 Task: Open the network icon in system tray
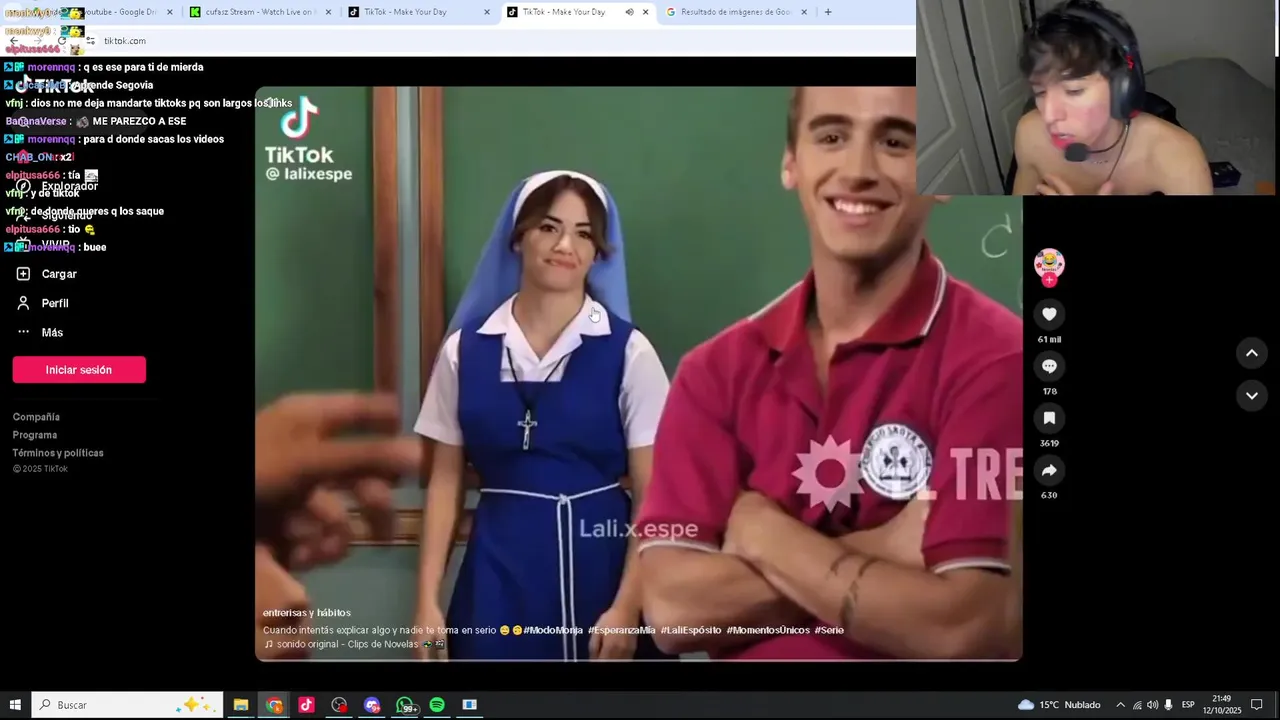(x=1137, y=705)
